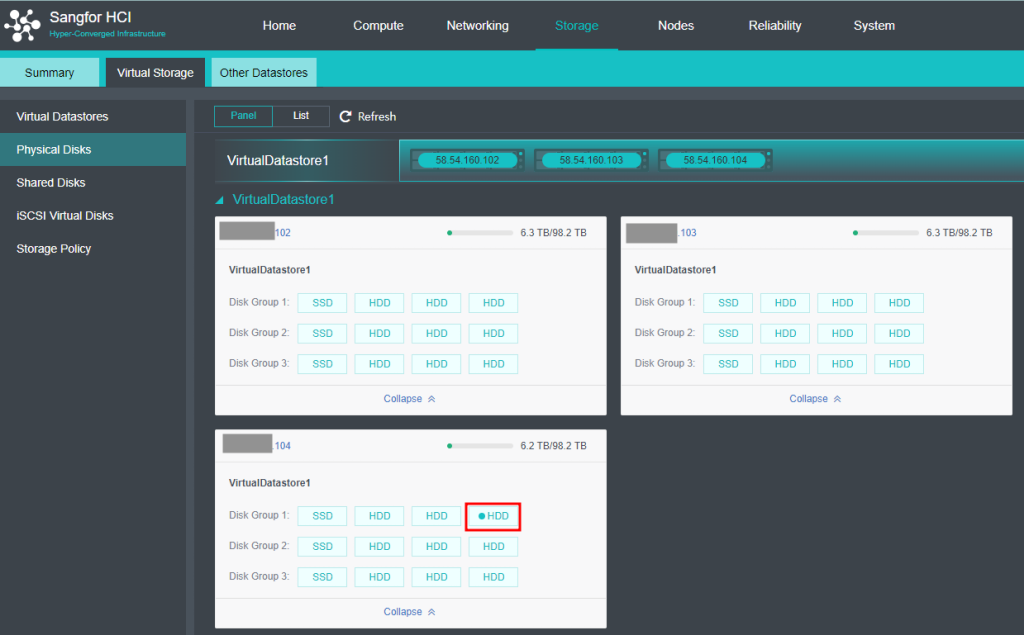Click the VirtualDatastore1 header label
1024x635 pixels.
coord(283,199)
